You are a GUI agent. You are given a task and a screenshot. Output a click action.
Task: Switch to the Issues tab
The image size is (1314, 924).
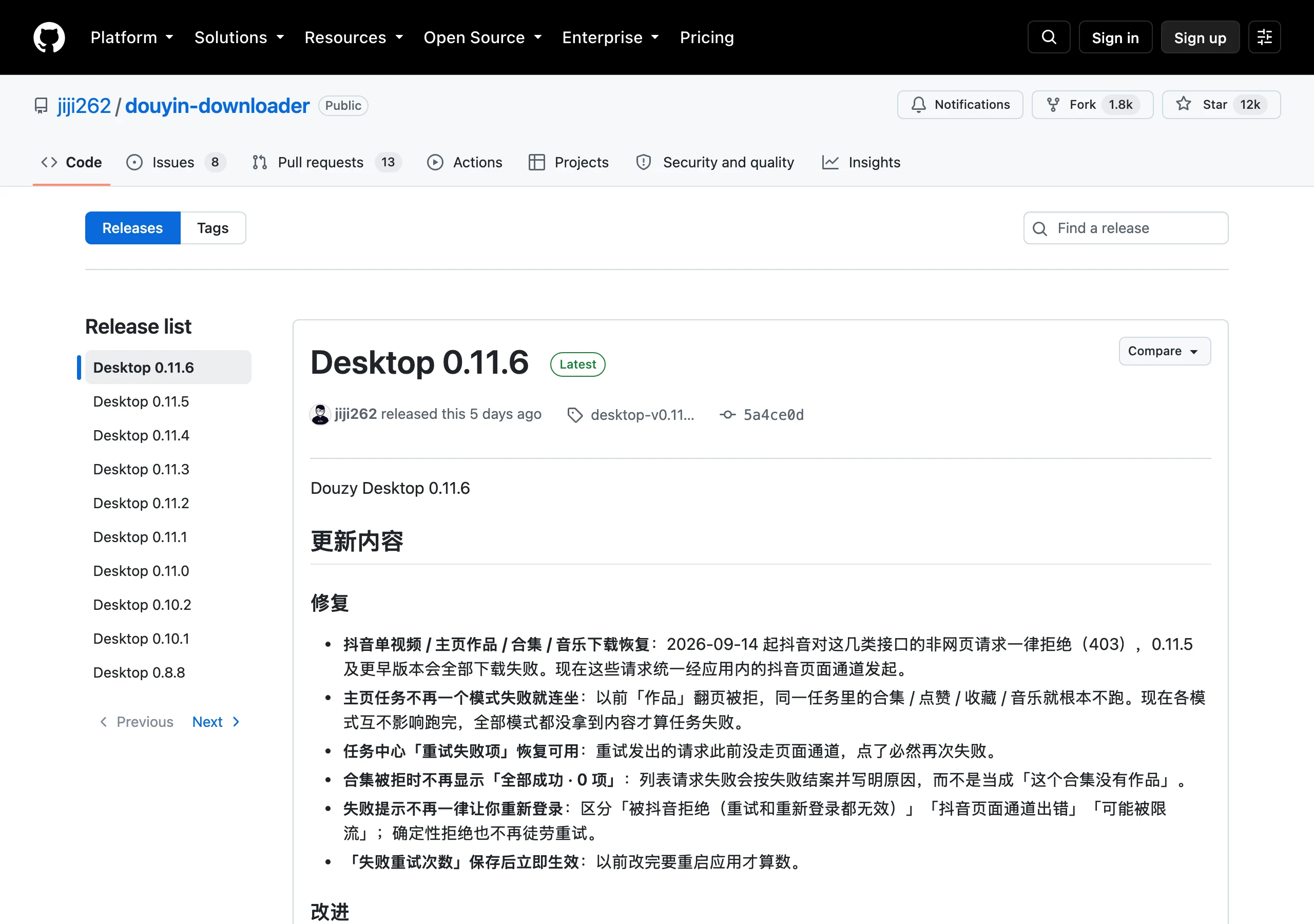176,163
